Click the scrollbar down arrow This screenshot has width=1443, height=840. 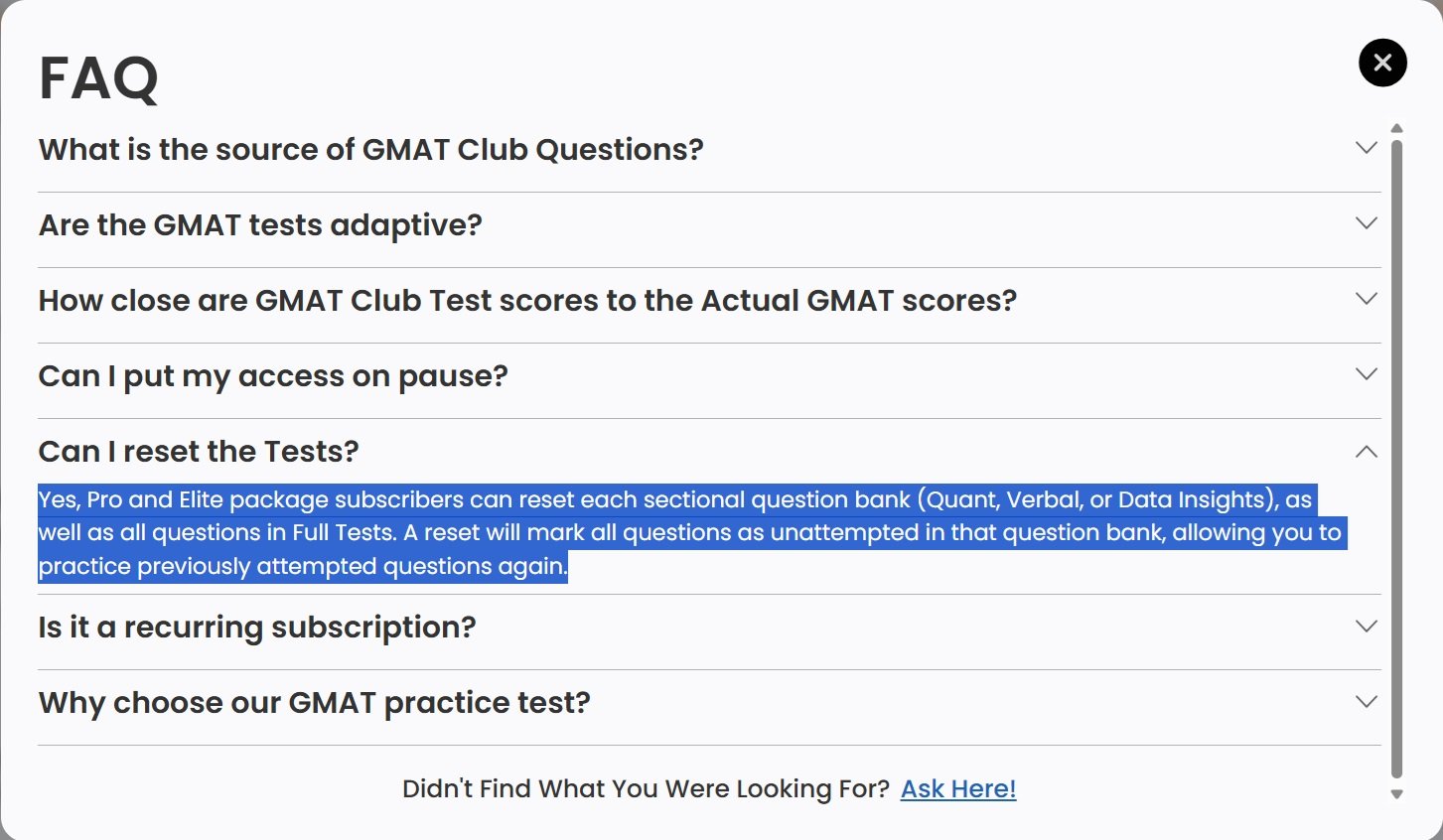(x=1396, y=793)
